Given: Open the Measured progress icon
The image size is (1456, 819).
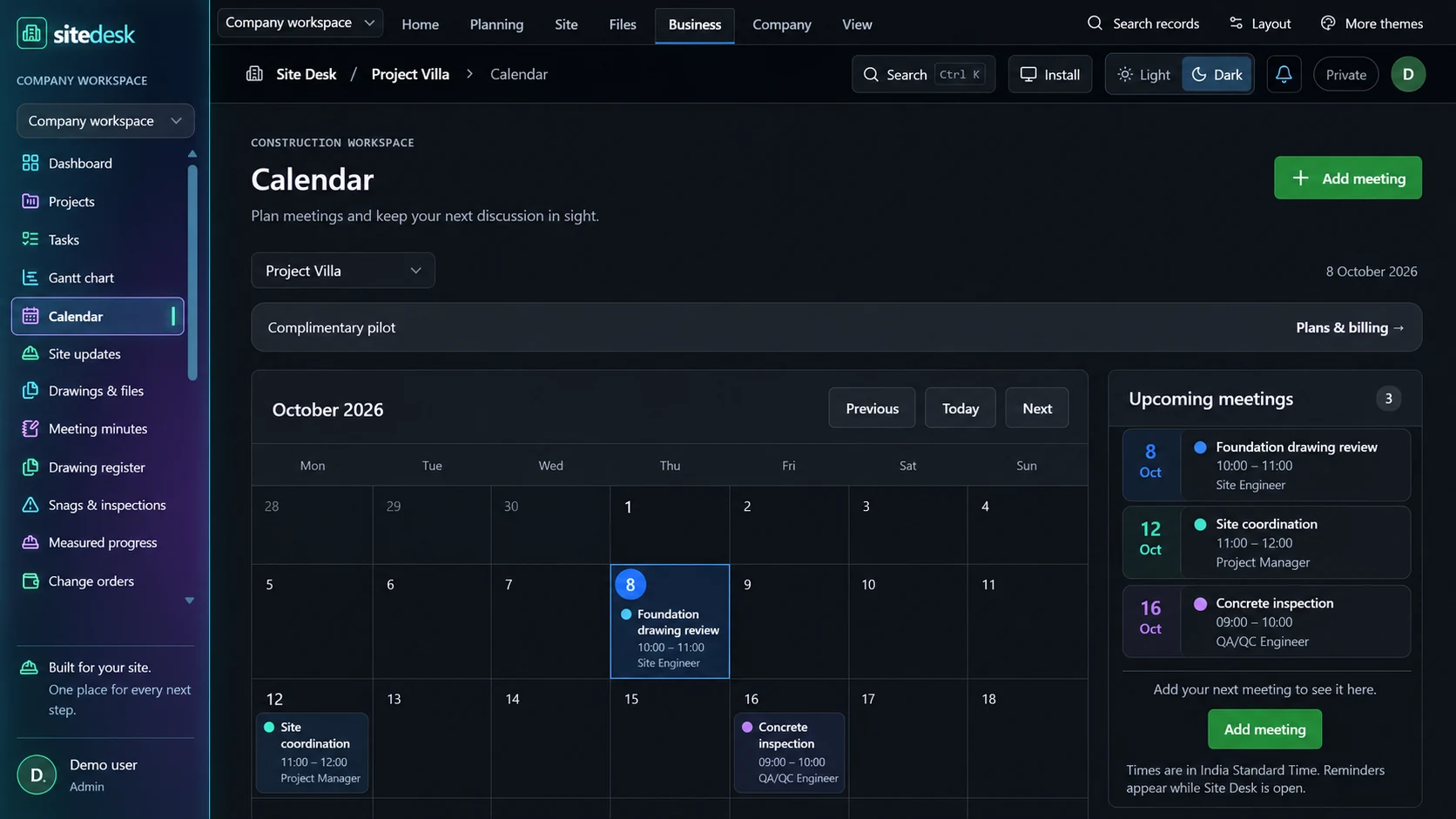Looking at the screenshot, I should (30, 542).
